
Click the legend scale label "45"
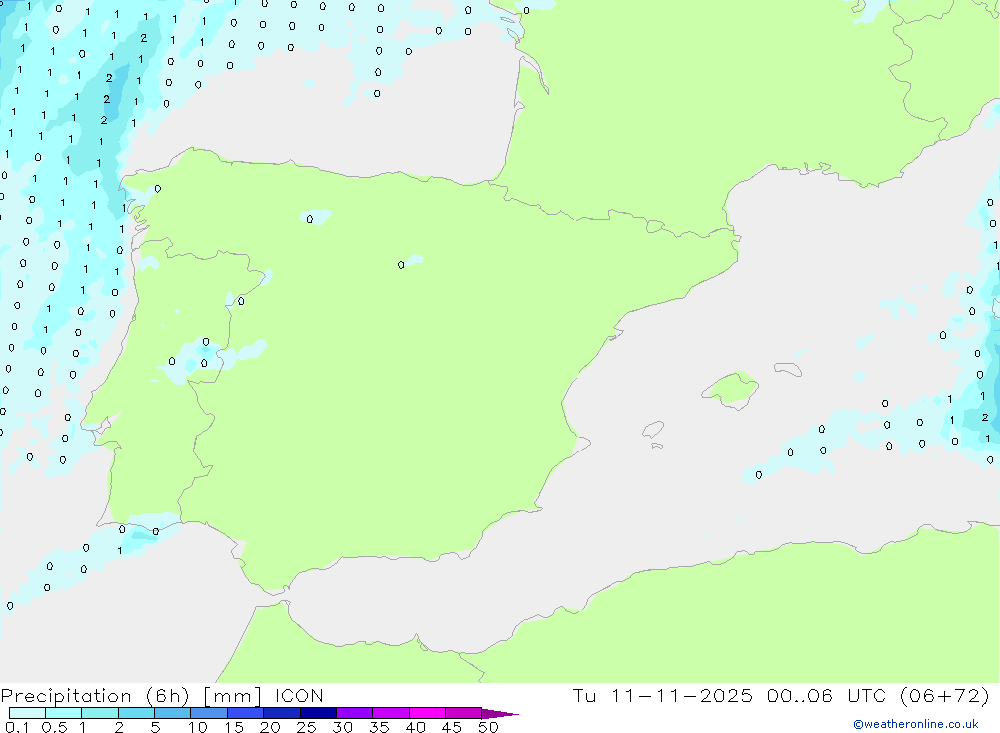tap(452, 727)
